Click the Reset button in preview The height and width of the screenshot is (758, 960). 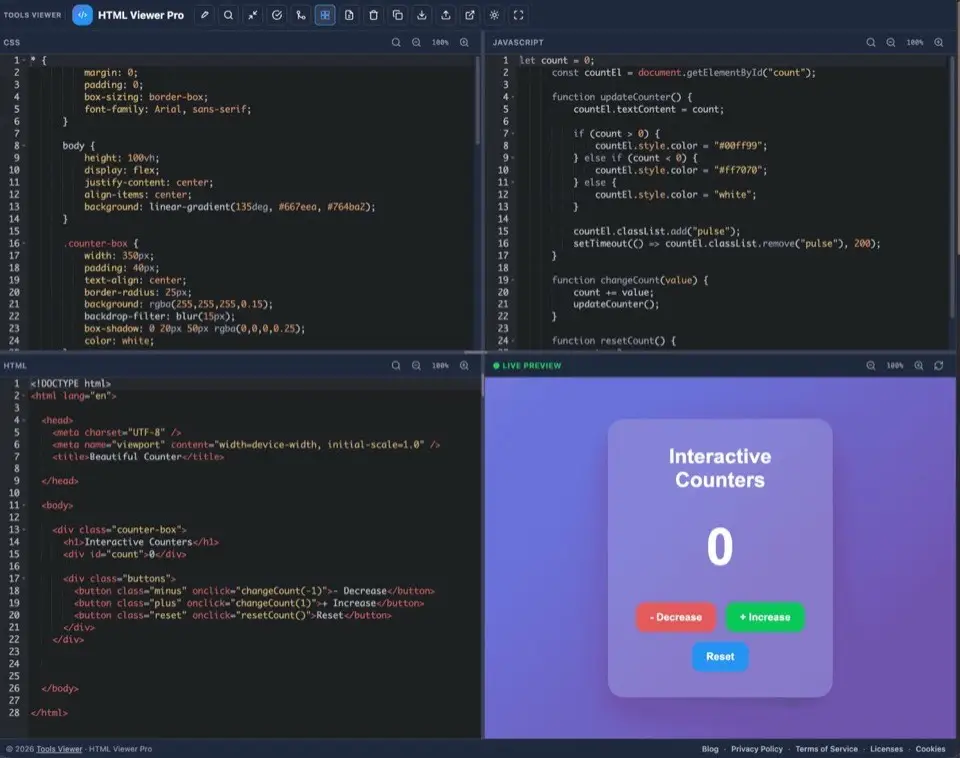720,656
